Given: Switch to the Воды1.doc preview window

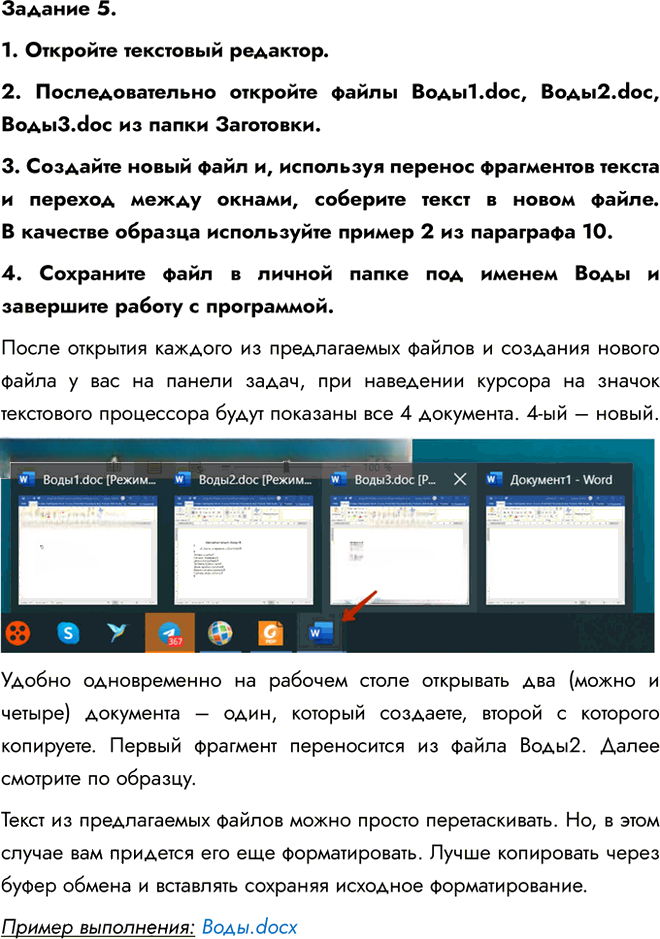Looking at the screenshot, I should [88, 550].
